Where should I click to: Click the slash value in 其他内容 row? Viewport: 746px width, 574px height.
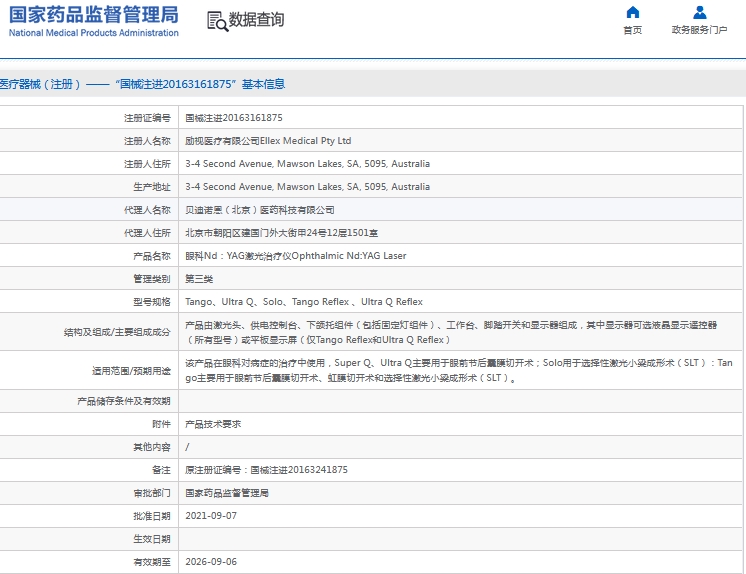pyautogui.click(x=187, y=447)
